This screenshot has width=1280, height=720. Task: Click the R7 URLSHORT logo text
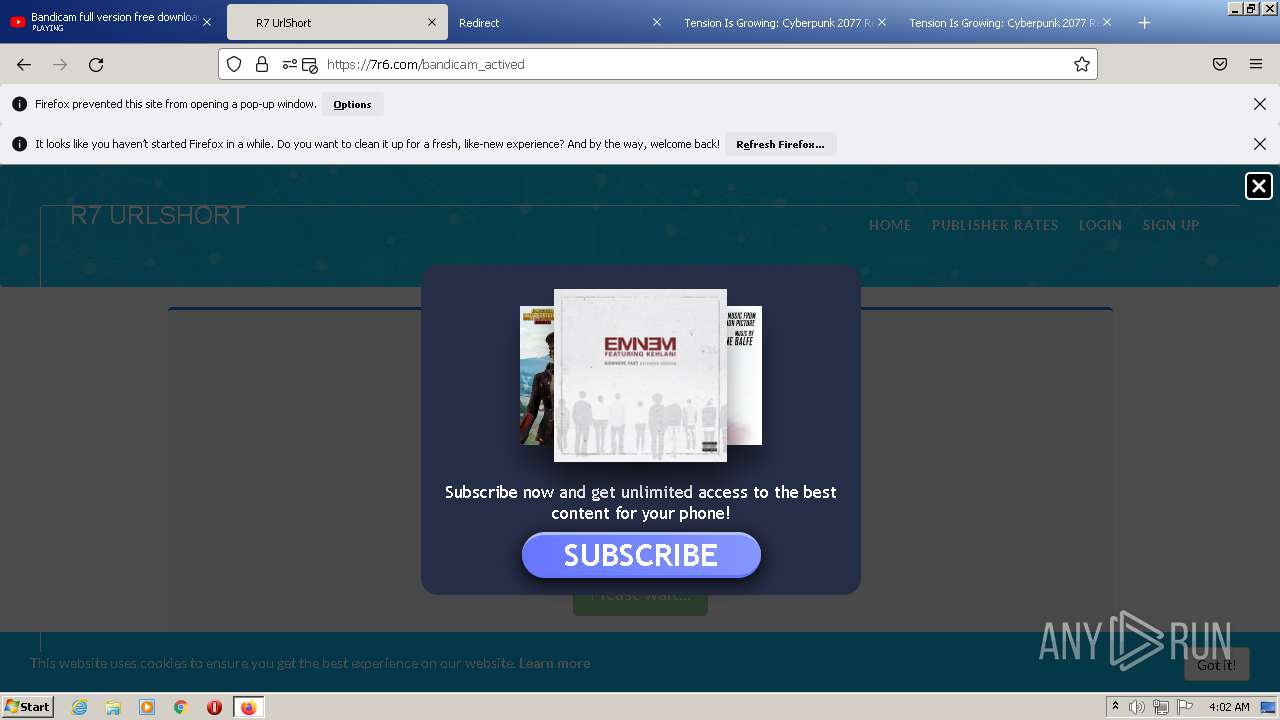click(158, 215)
